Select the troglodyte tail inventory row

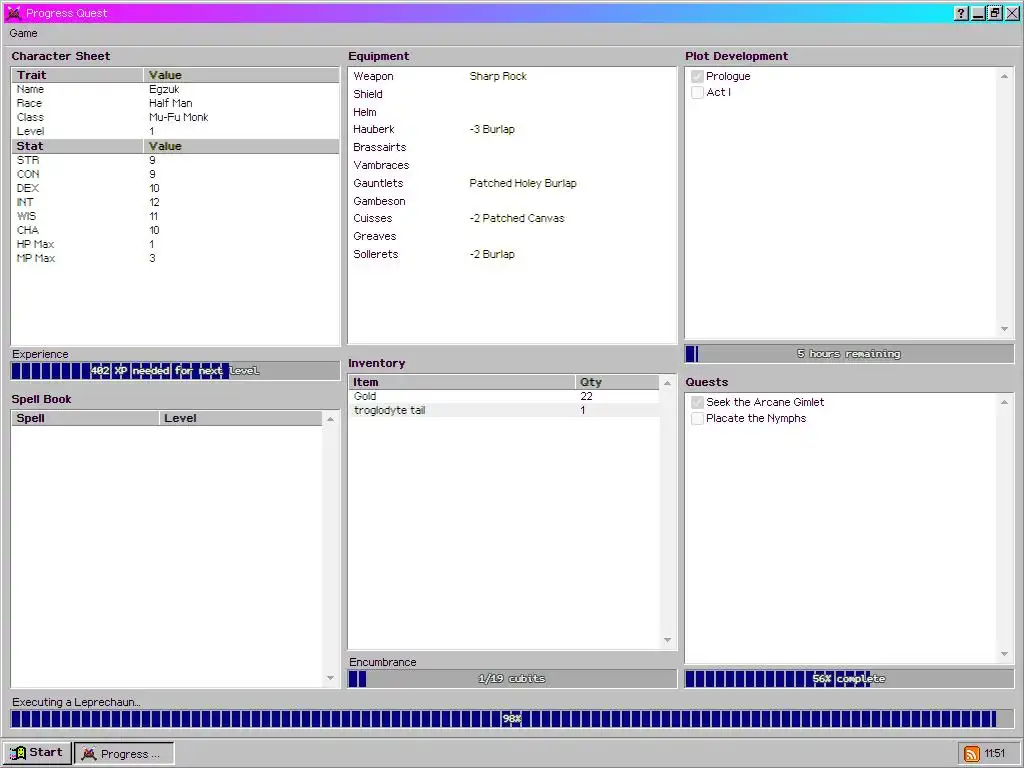click(504, 410)
